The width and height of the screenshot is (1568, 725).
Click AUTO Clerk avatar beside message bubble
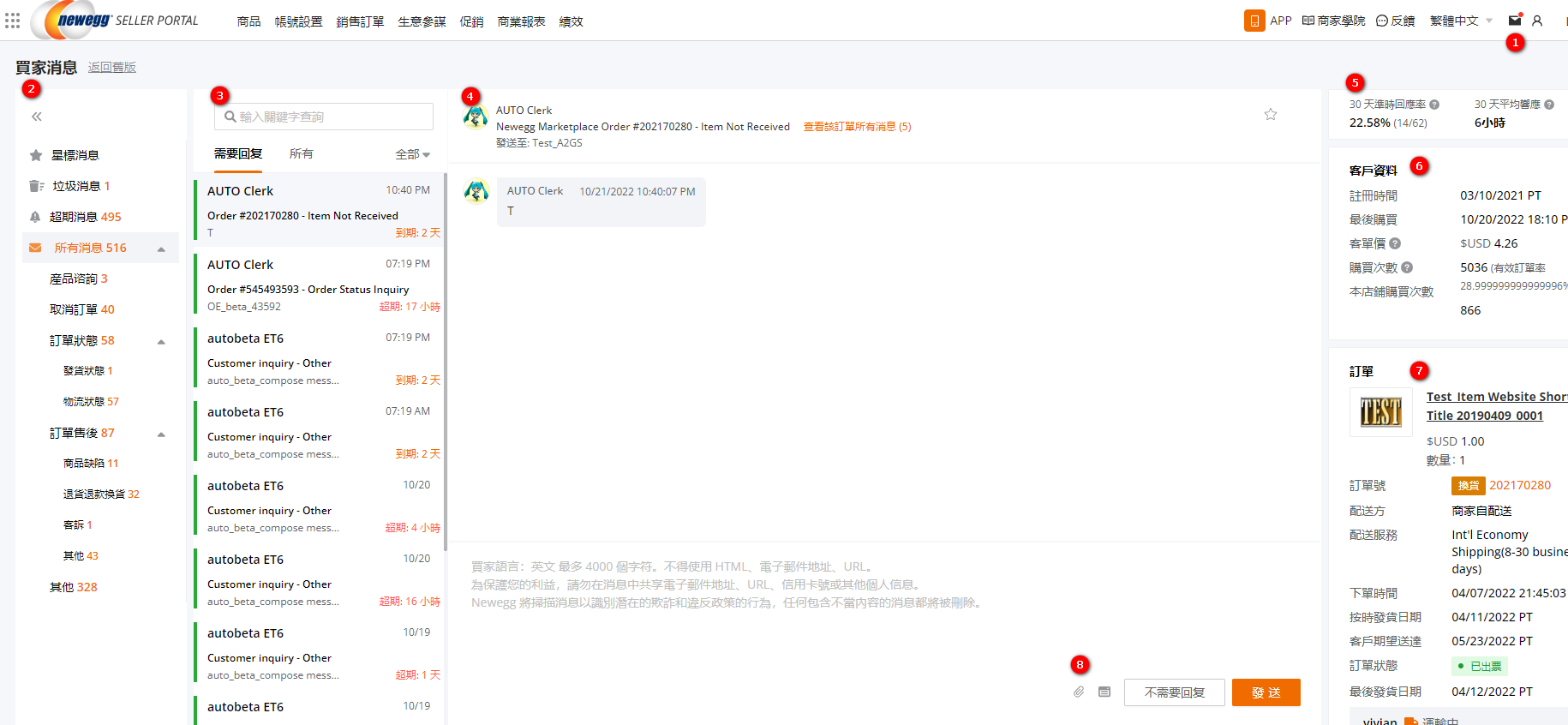(x=476, y=191)
